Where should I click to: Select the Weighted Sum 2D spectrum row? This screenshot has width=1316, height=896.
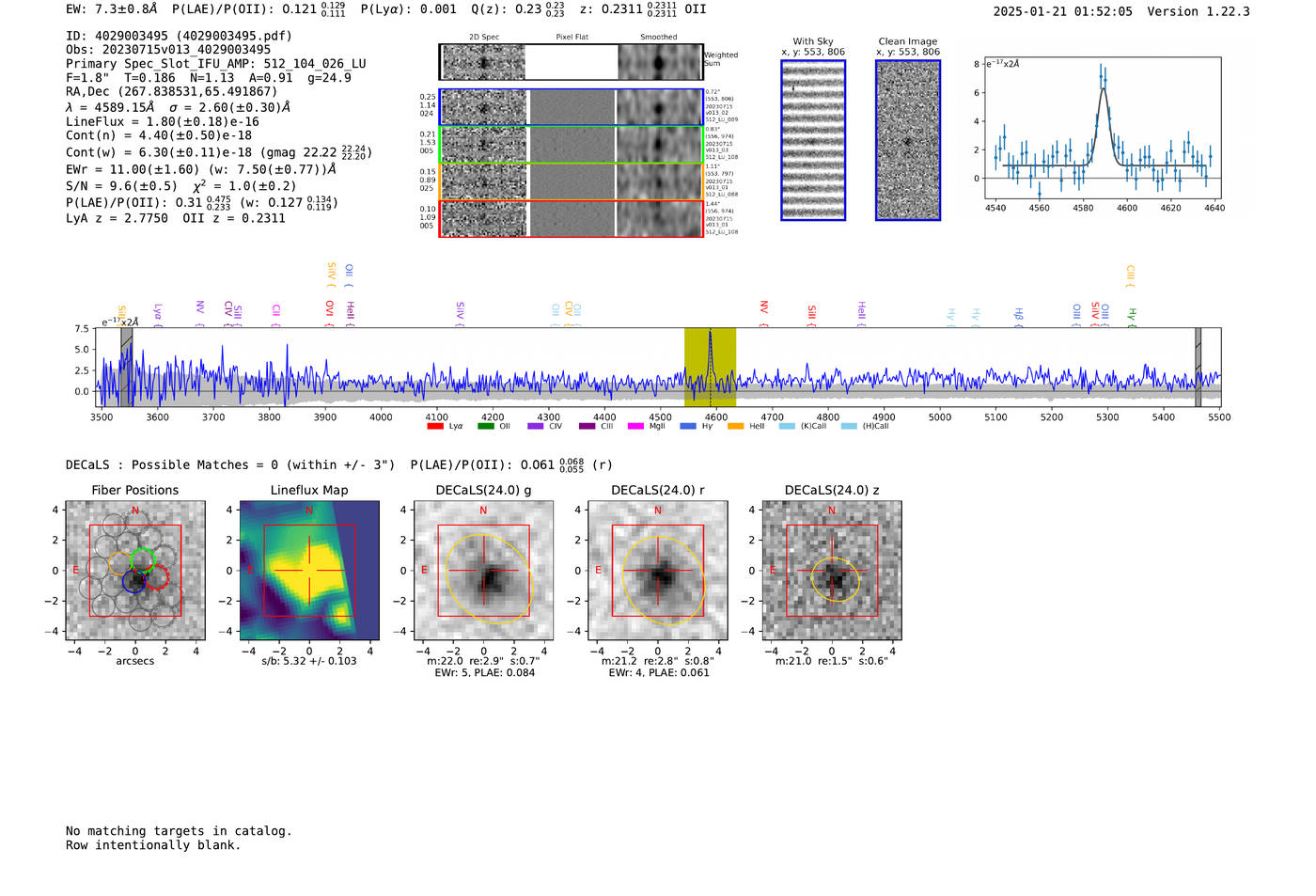point(572,62)
